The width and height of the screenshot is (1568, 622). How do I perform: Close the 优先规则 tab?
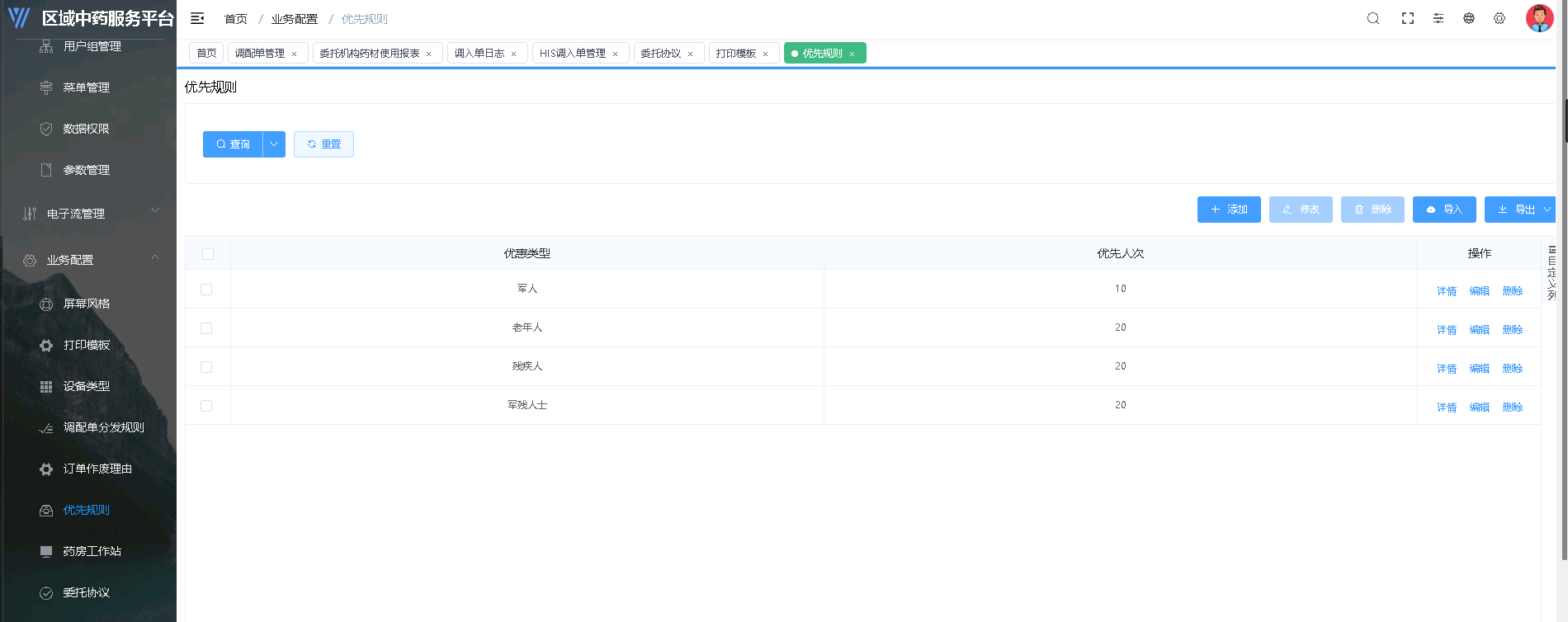click(852, 54)
